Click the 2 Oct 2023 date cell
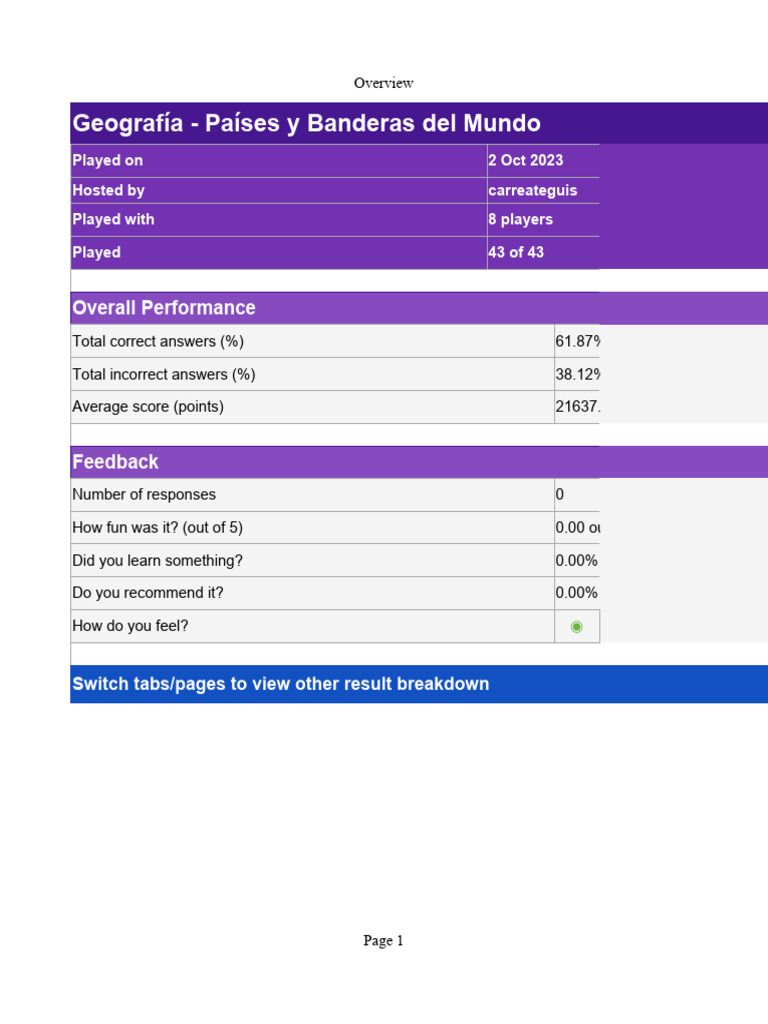This screenshot has width=768, height=1024. tap(526, 160)
